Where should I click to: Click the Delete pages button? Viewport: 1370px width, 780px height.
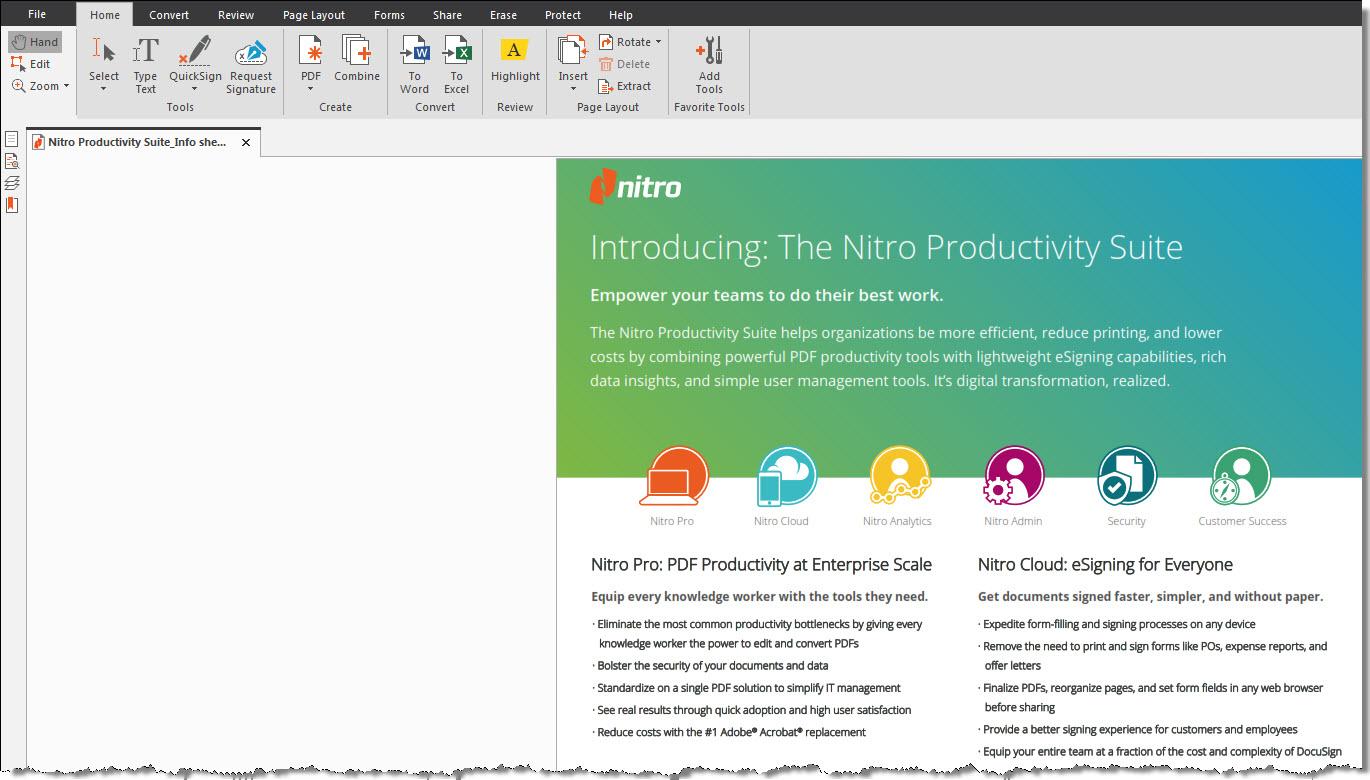click(x=625, y=64)
